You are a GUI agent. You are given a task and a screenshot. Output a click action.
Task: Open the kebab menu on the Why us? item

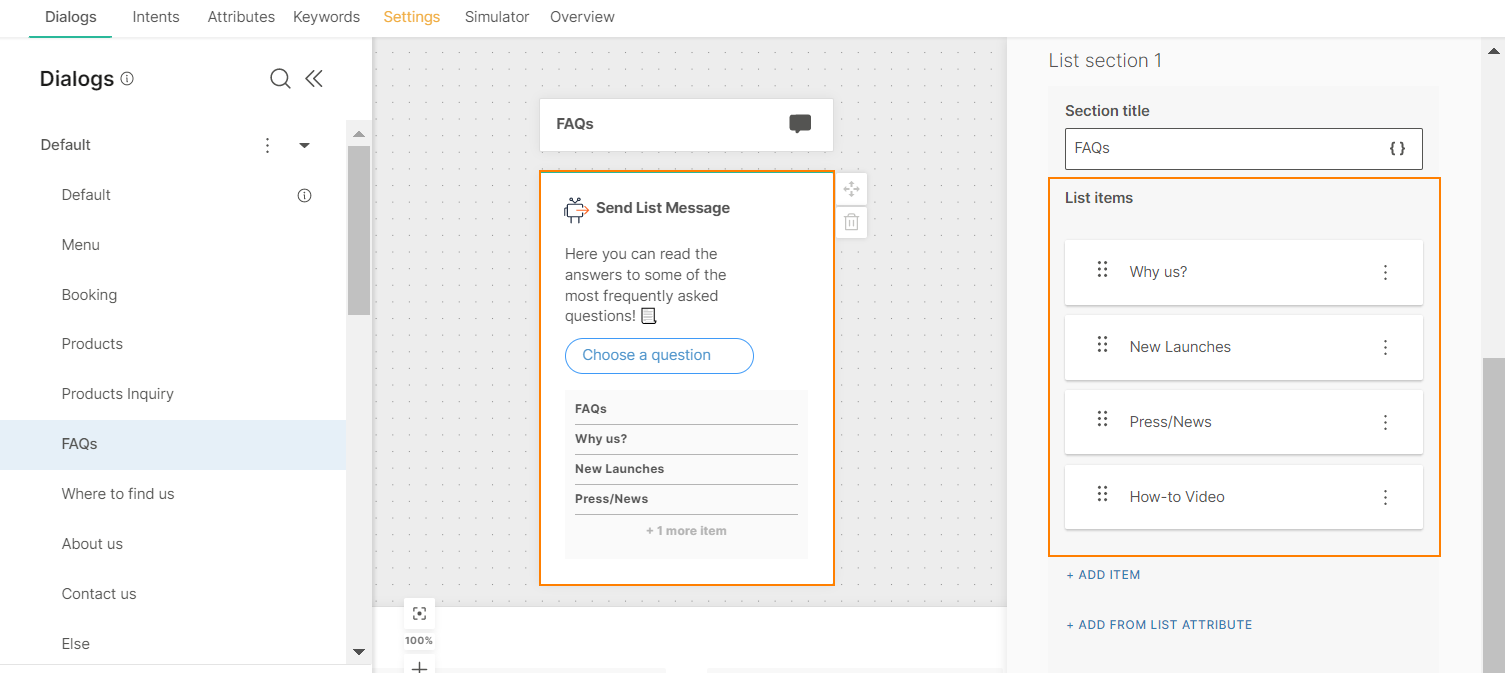point(1385,272)
